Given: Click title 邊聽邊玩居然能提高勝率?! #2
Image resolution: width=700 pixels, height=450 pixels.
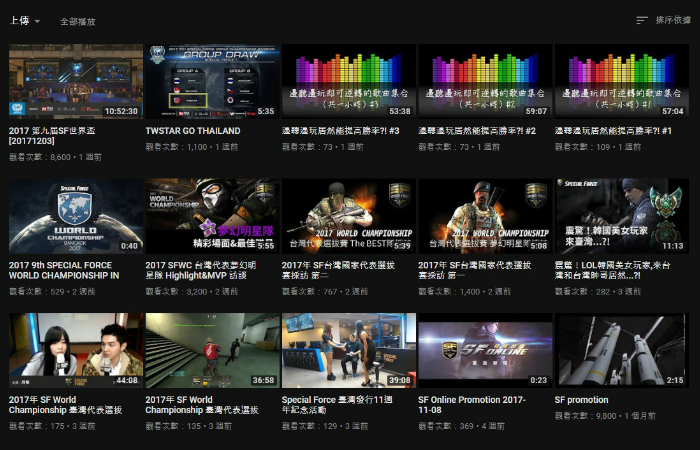Looking at the screenshot, I should [477, 131].
